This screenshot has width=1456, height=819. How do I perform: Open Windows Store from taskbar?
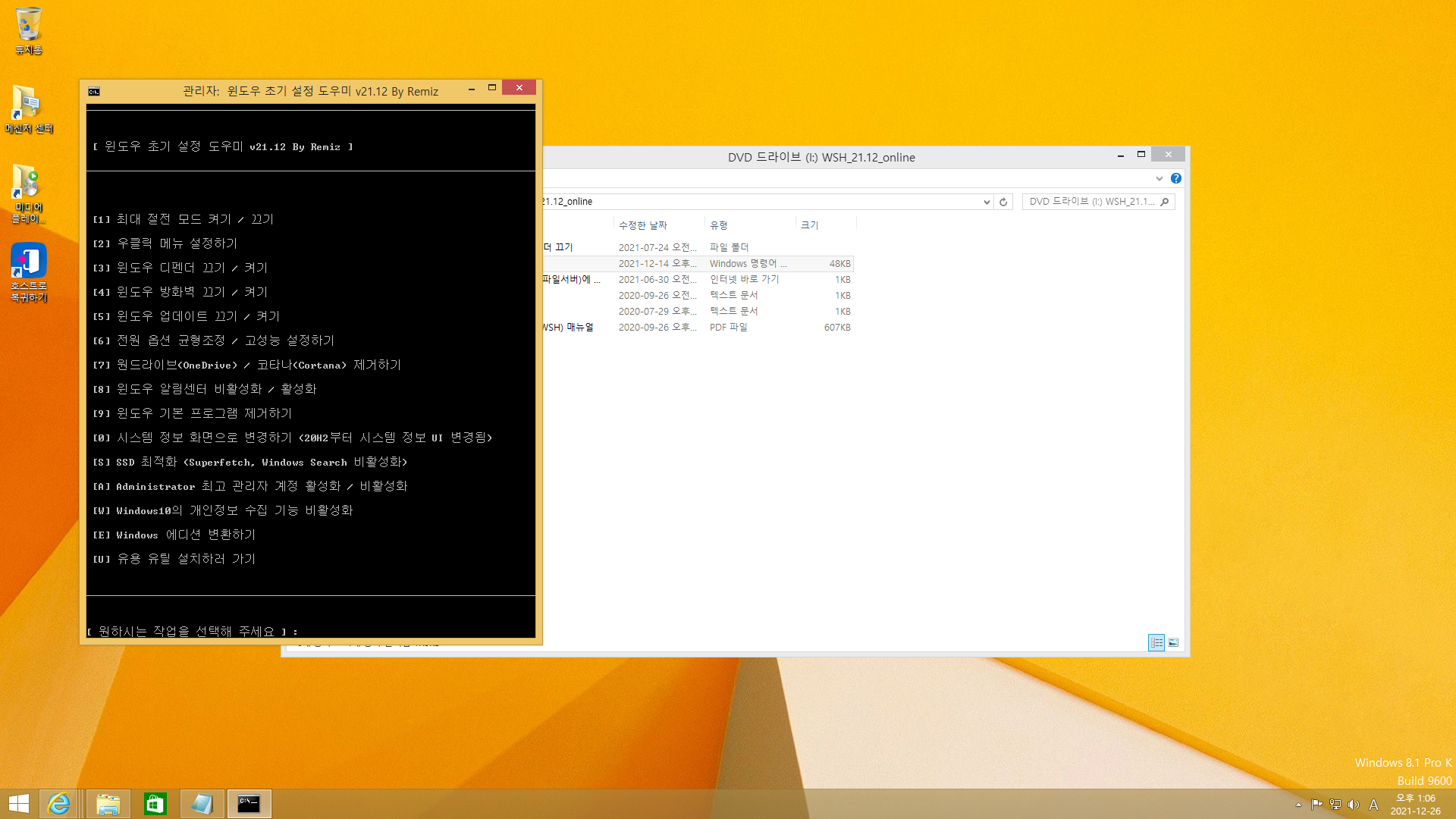click(155, 804)
